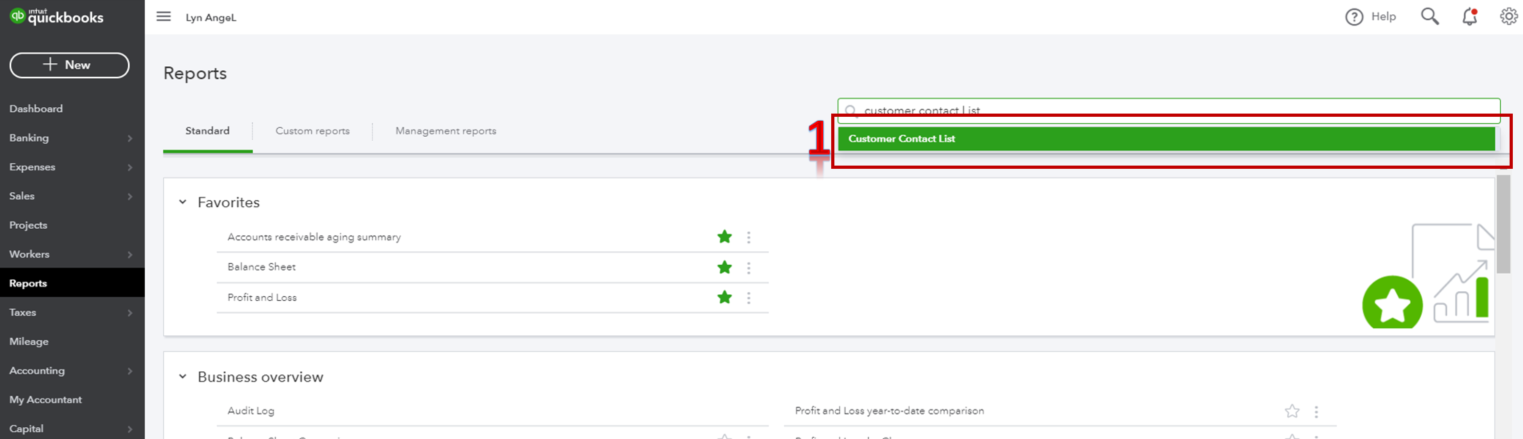Collapse the Favorites section

tap(182, 202)
